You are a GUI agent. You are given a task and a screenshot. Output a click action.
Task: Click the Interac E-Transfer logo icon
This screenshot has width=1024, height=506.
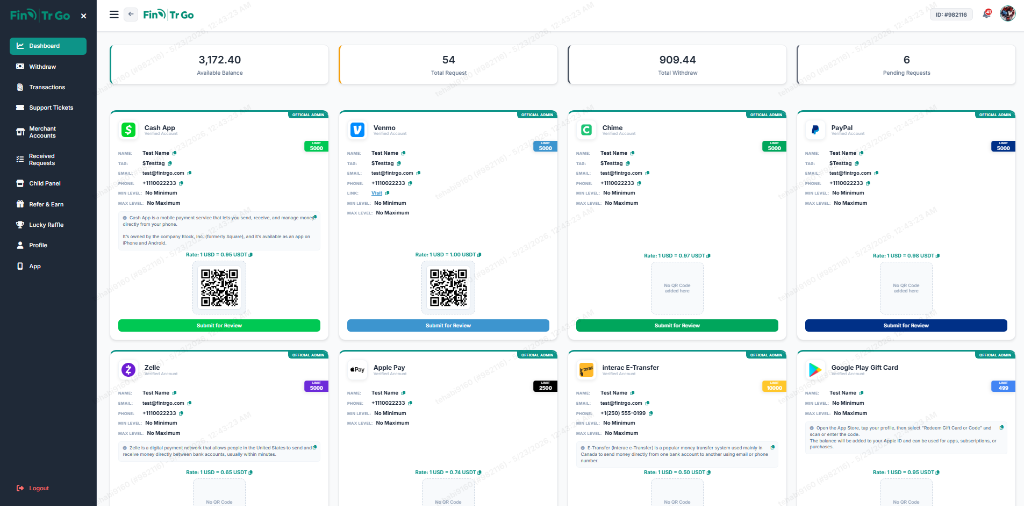coord(586,370)
